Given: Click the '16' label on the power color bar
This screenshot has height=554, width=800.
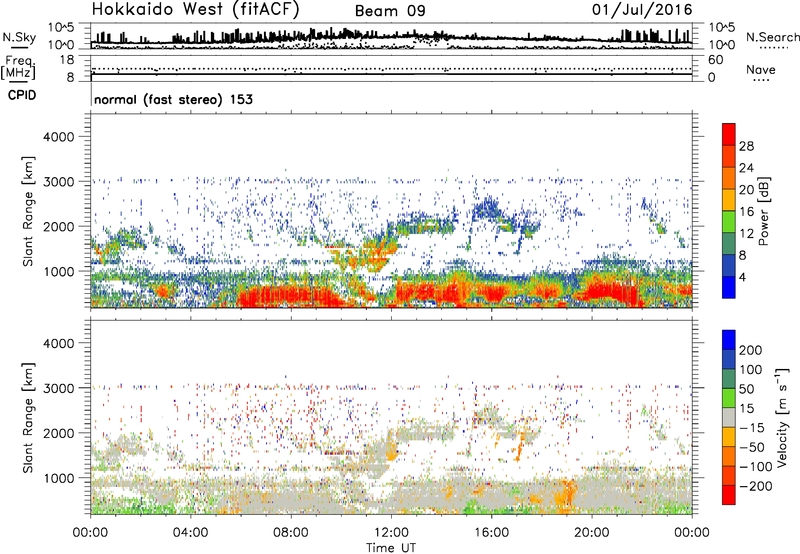Looking at the screenshot, I should (x=746, y=212).
